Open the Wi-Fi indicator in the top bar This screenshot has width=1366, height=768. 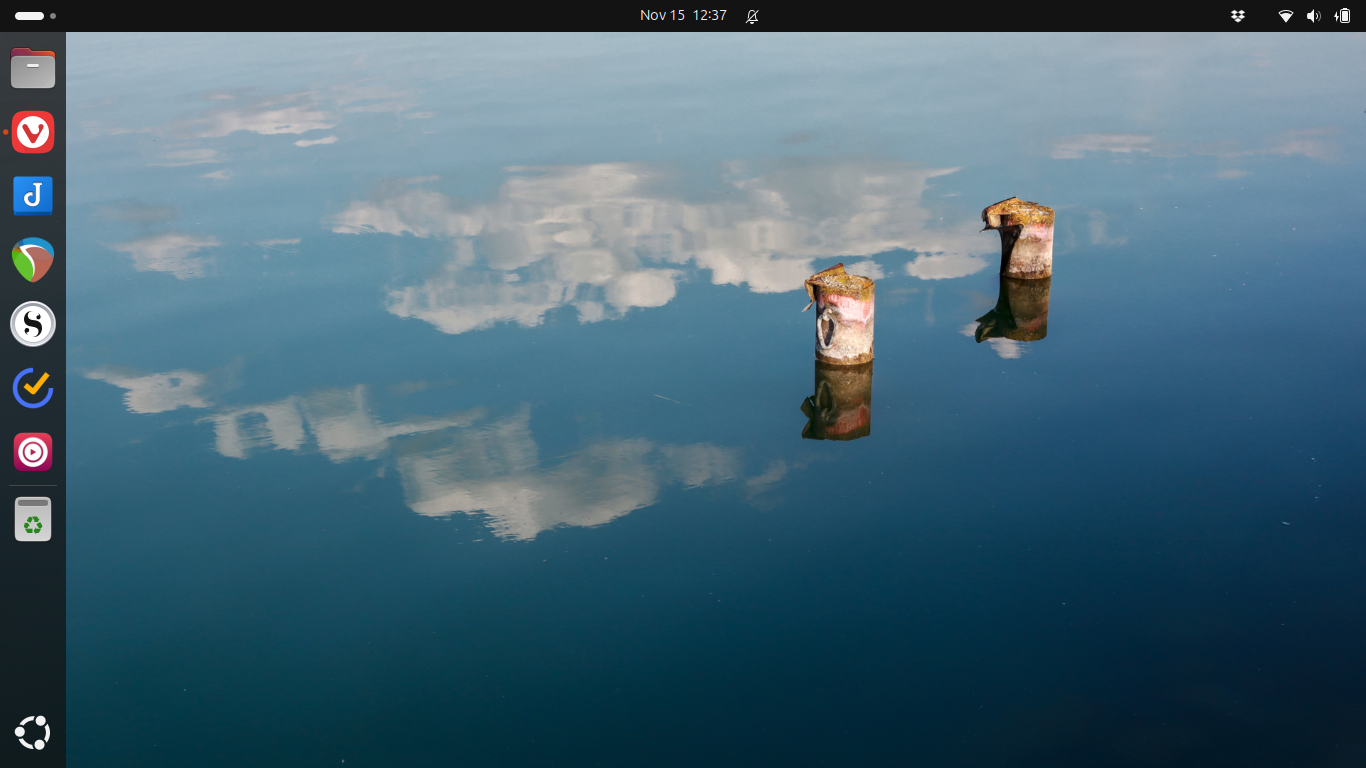1286,16
